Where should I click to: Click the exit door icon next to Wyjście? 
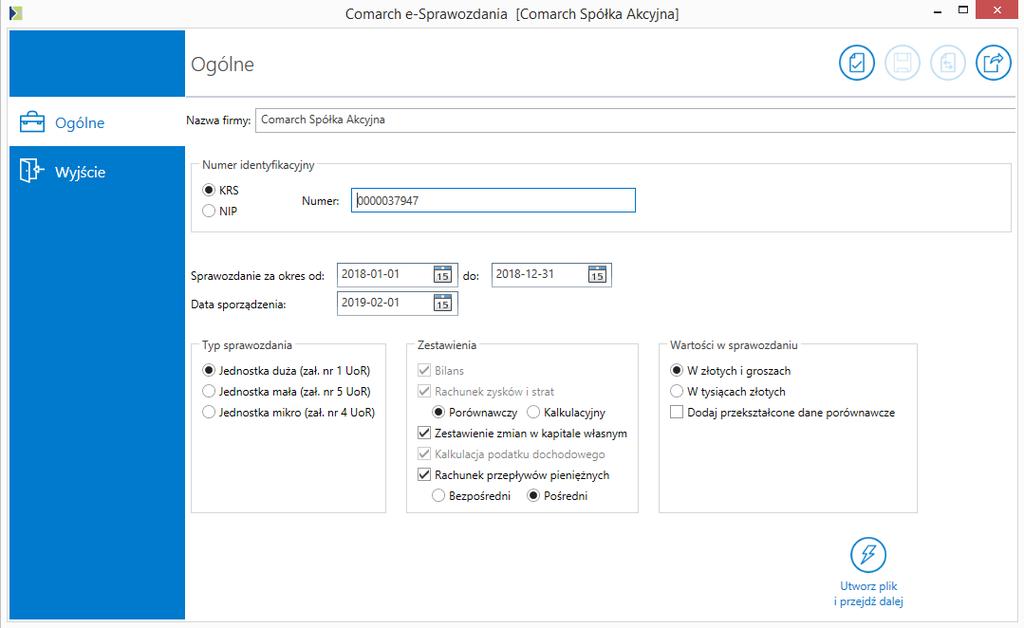(32, 171)
